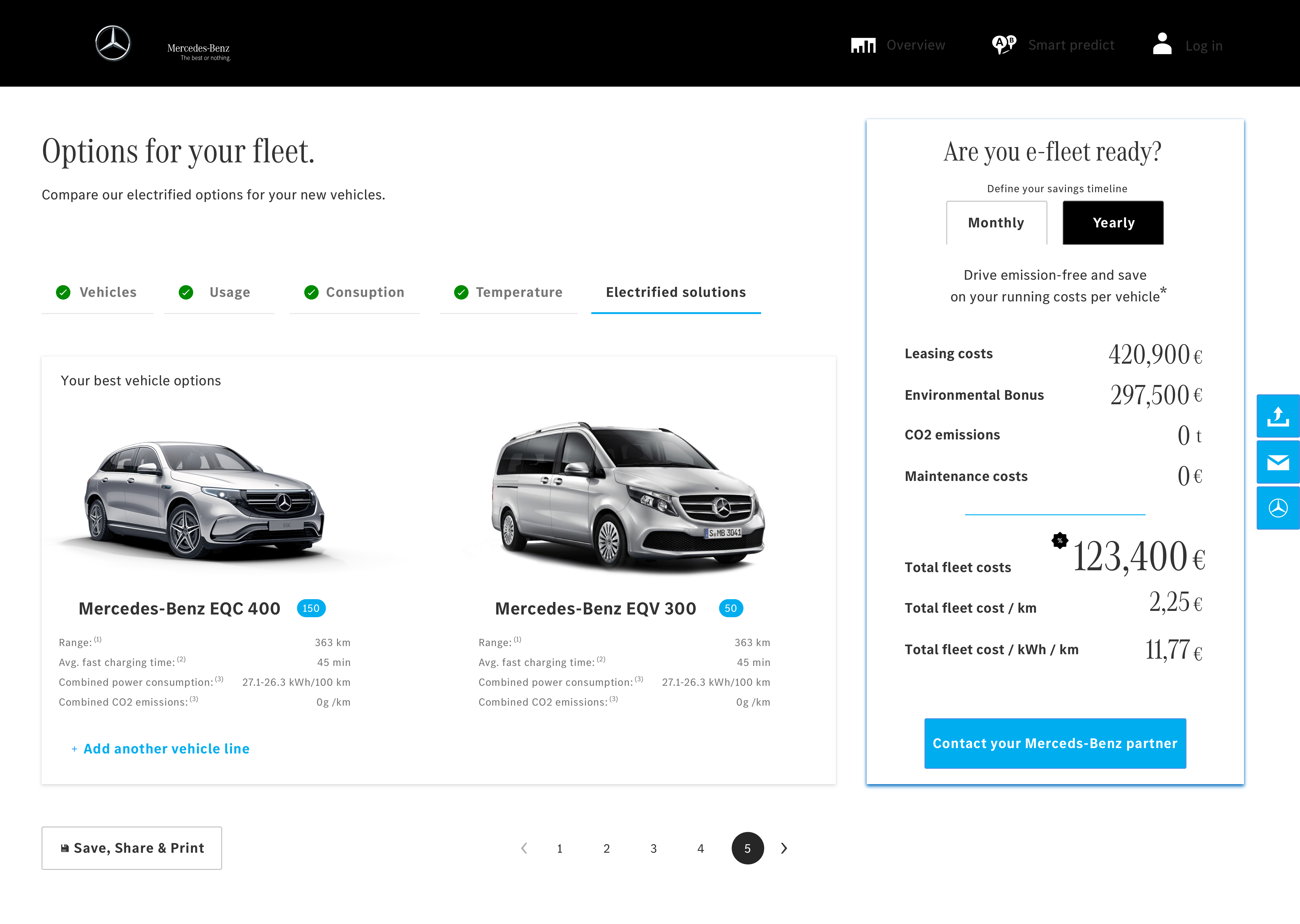Image resolution: width=1300 pixels, height=924 pixels.
Task: Go to next page with right chevron
Action: click(784, 848)
